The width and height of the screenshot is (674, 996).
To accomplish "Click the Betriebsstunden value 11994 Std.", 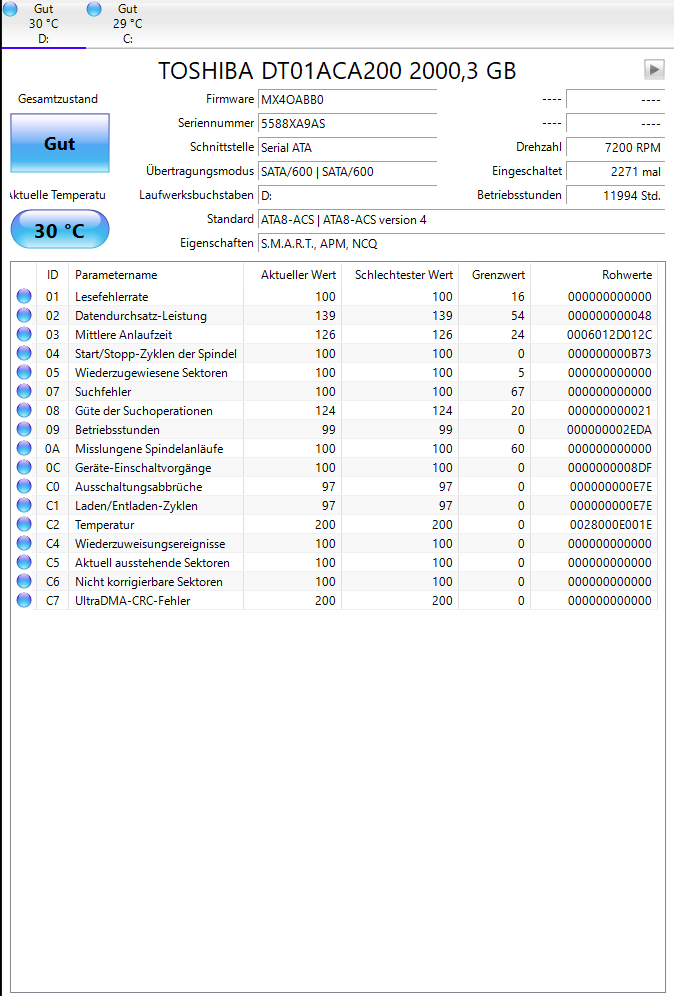I will [615, 196].
